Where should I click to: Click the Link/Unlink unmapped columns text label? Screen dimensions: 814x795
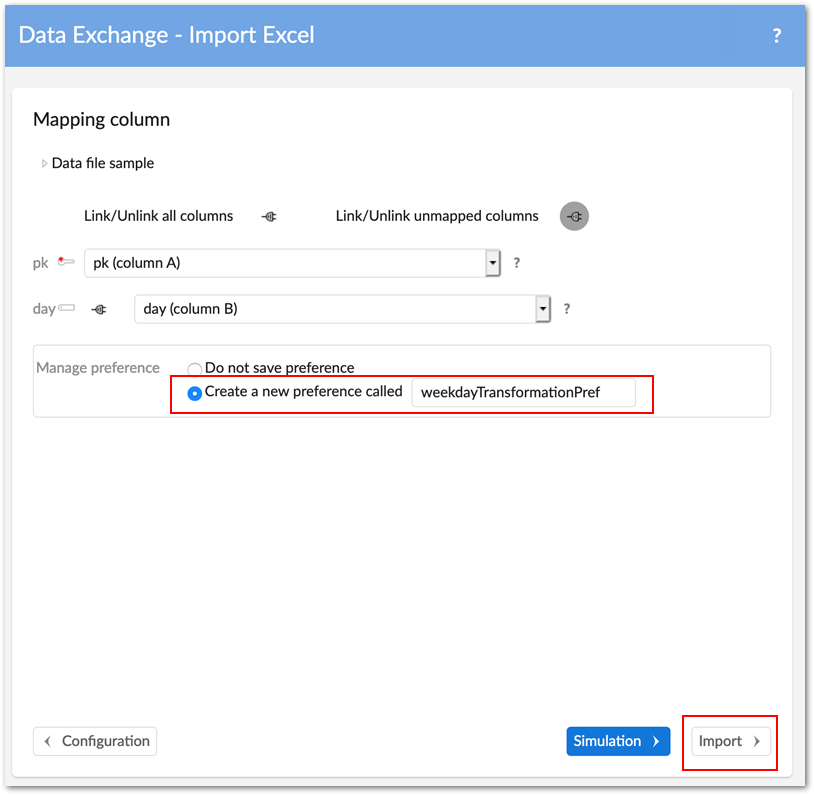(437, 216)
